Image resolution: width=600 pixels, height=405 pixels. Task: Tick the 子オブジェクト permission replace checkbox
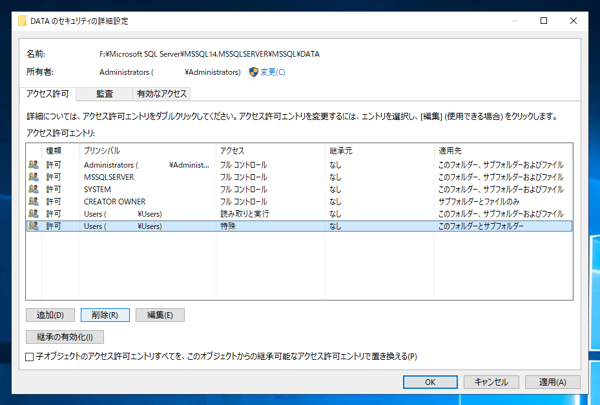pyautogui.click(x=29, y=357)
